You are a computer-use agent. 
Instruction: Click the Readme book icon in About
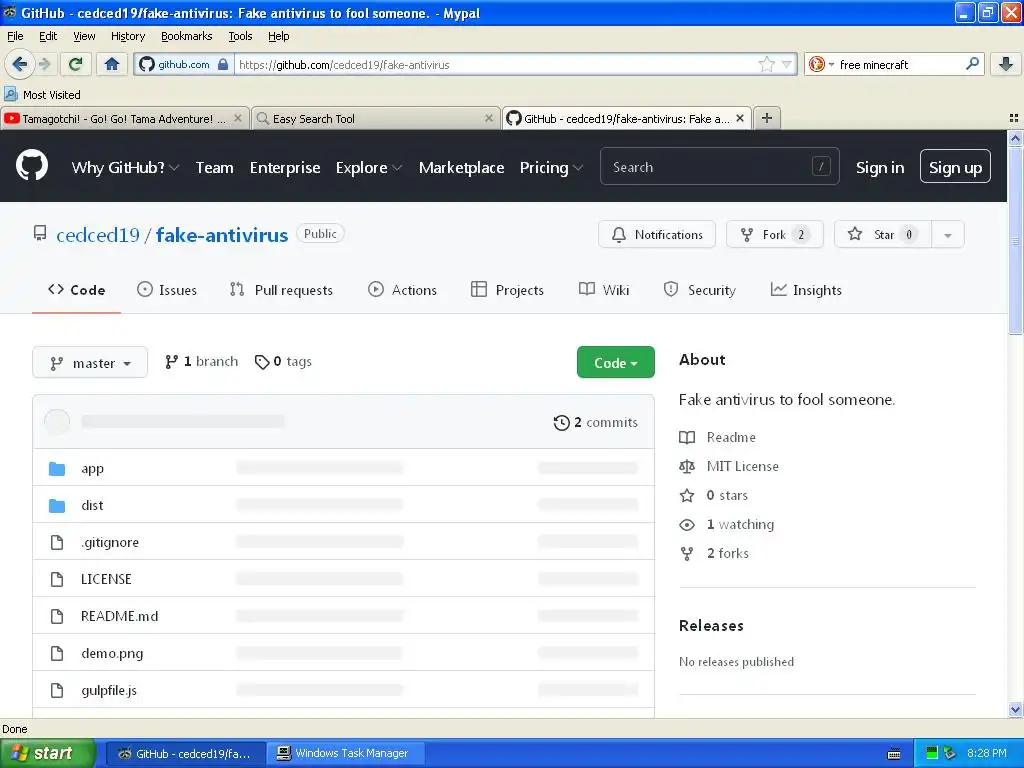(687, 438)
